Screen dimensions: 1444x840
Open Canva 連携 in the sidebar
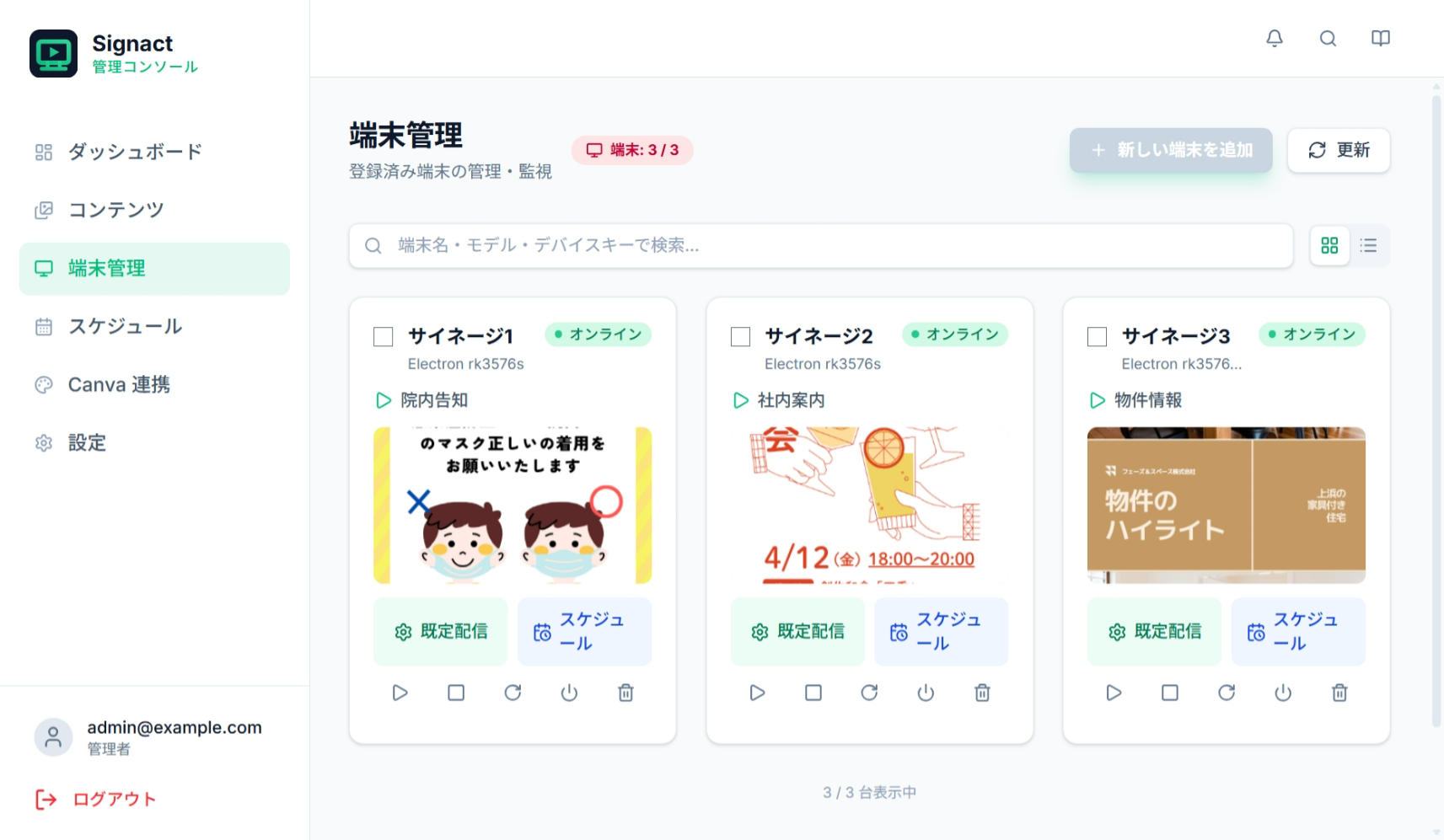pos(154,385)
